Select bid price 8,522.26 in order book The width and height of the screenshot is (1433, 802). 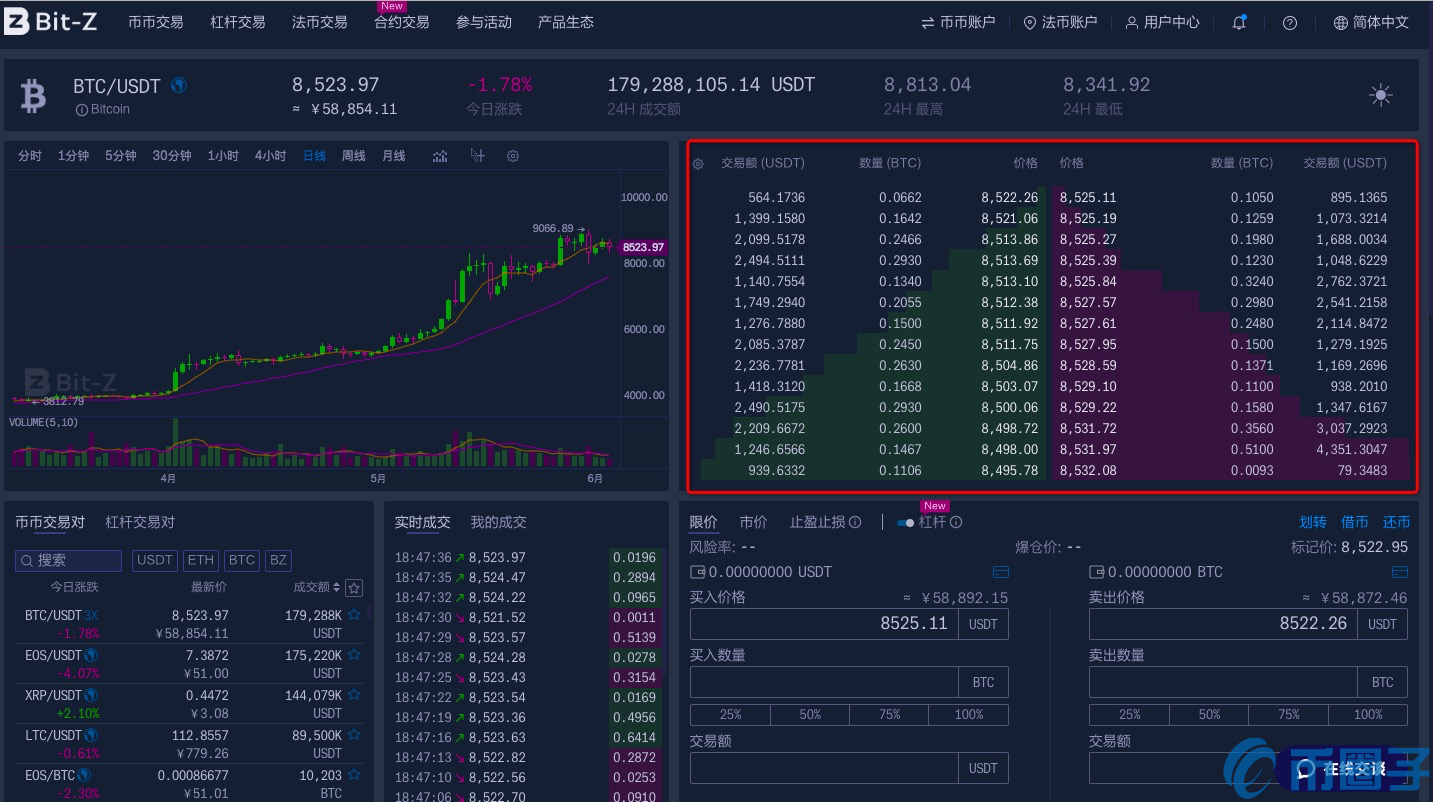(1010, 198)
